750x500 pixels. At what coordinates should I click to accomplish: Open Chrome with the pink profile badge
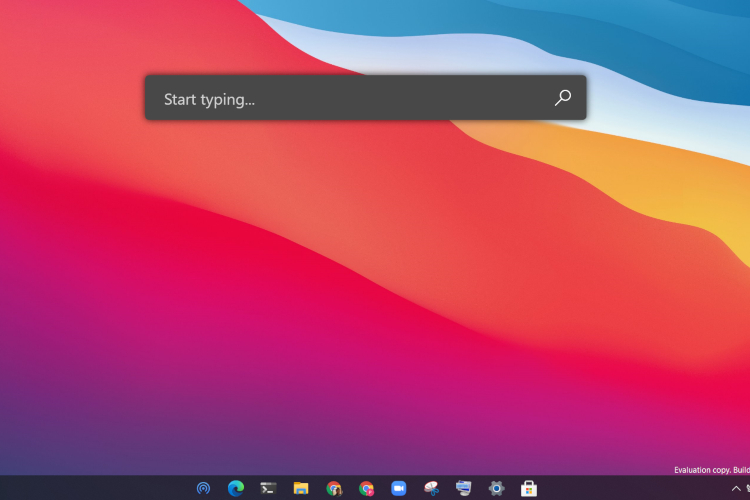[366, 489]
